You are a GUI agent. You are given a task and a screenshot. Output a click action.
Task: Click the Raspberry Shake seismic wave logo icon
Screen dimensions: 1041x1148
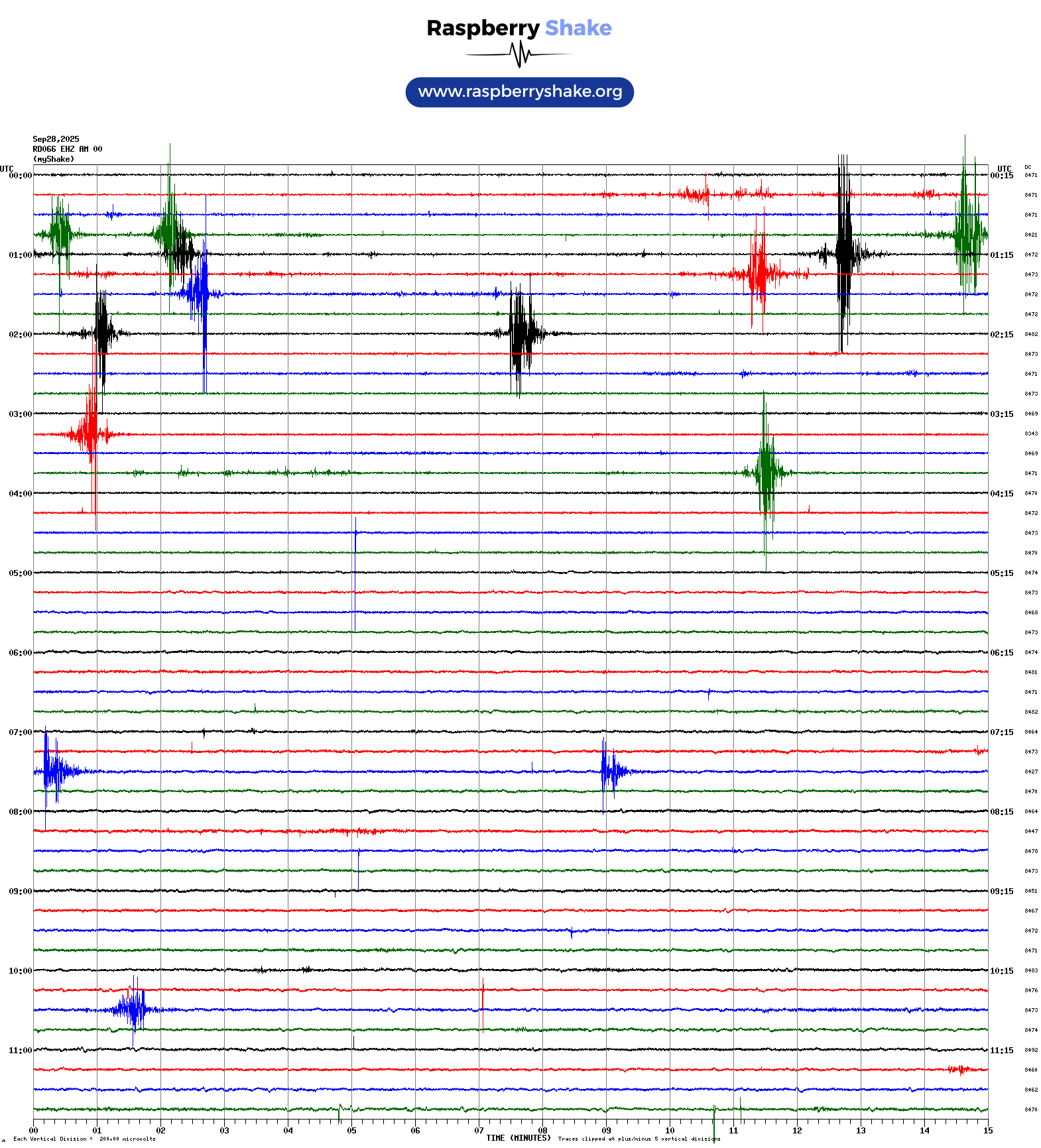(520, 54)
